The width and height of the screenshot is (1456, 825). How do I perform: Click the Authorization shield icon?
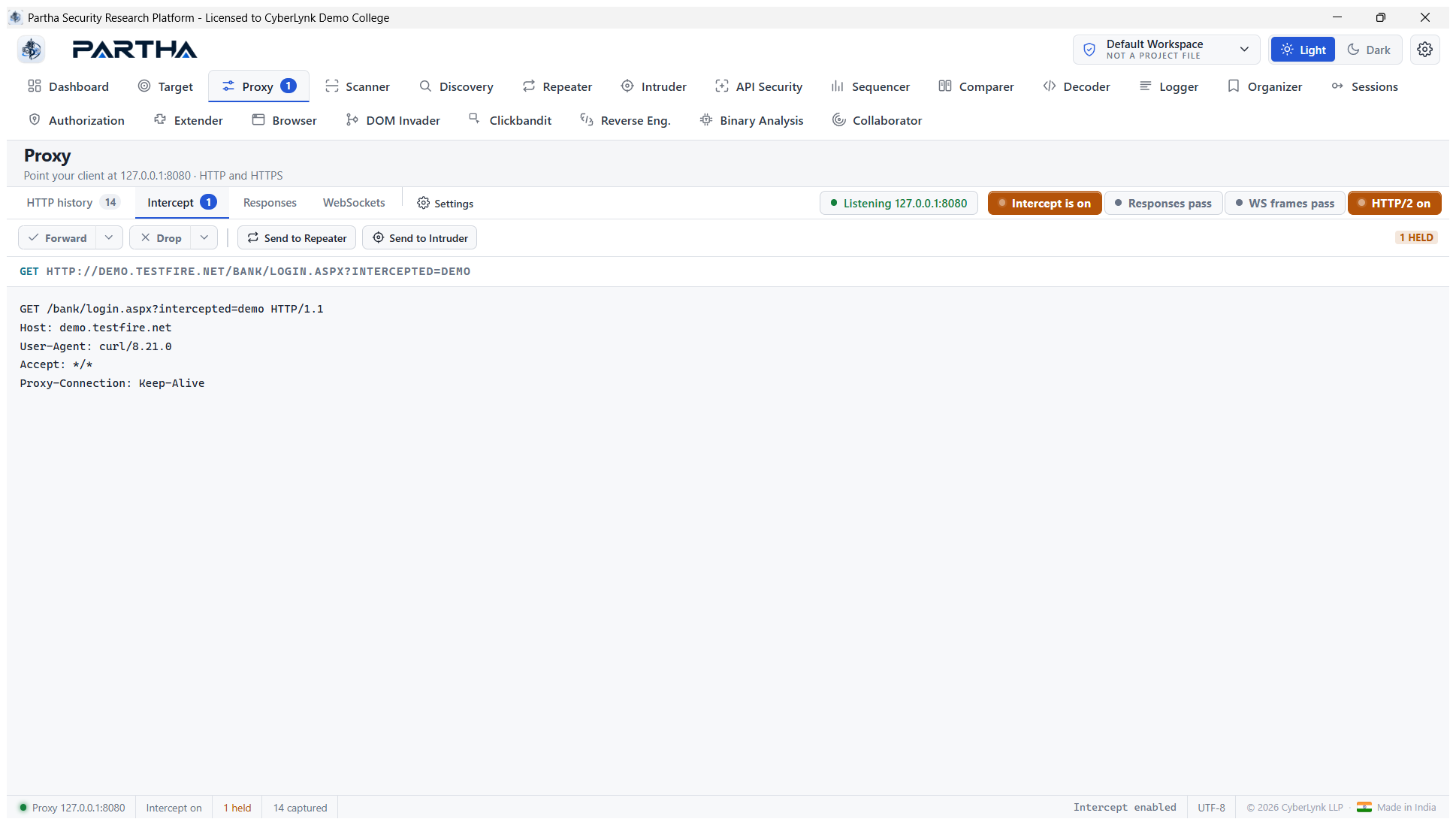click(x=35, y=120)
